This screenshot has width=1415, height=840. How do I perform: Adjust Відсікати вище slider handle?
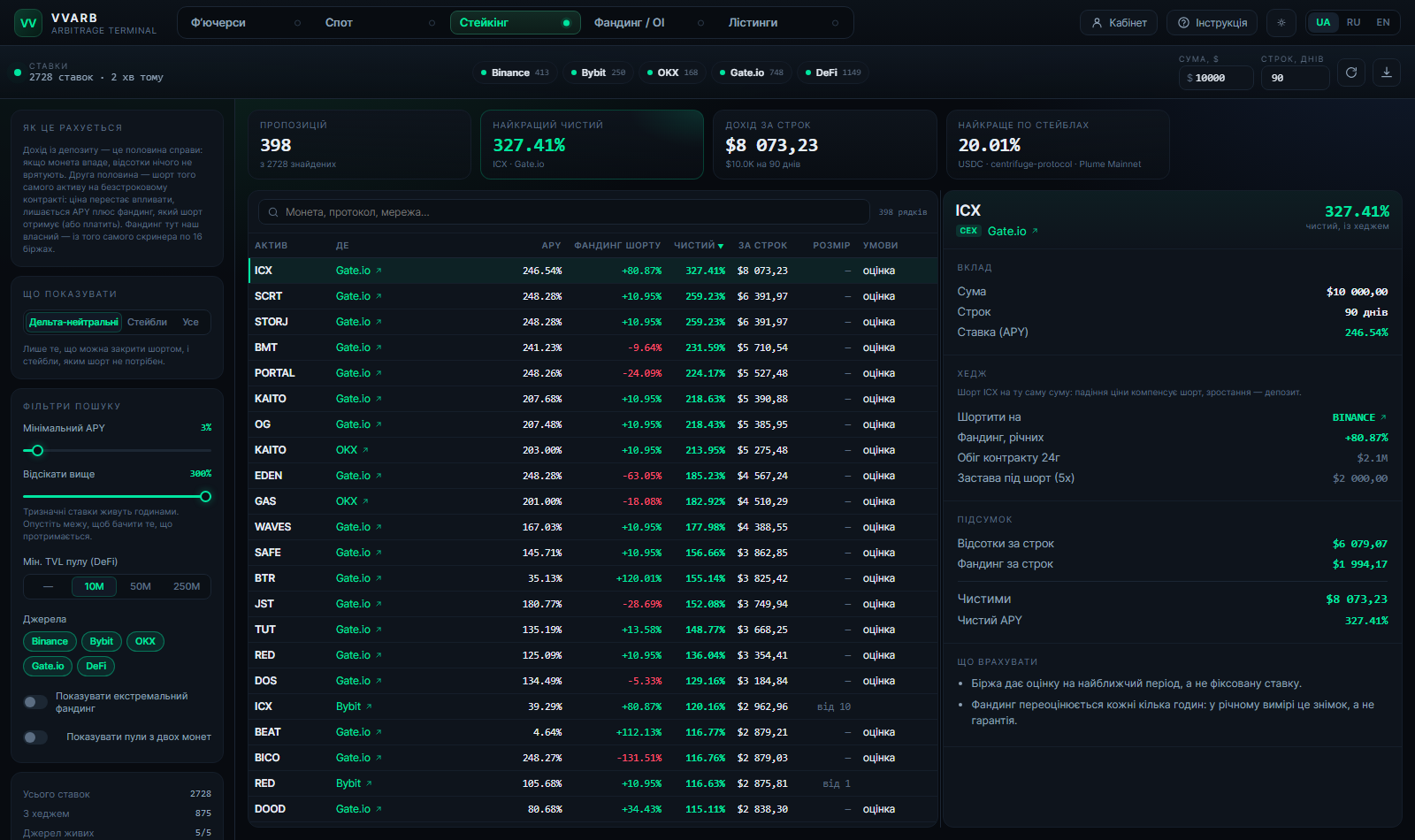pyautogui.click(x=206, y=497)
